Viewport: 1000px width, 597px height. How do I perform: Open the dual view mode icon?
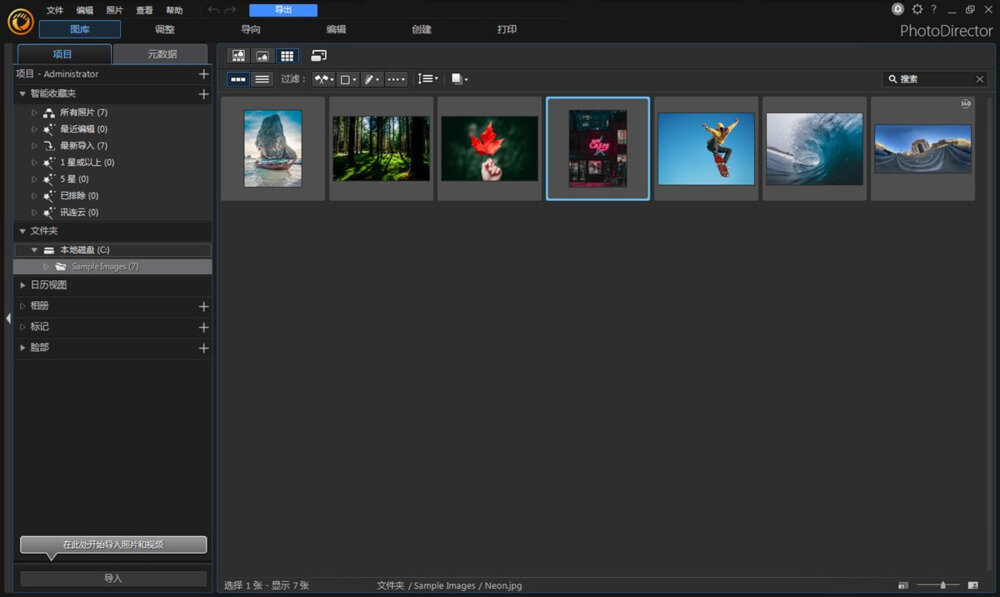click(318, 55)
